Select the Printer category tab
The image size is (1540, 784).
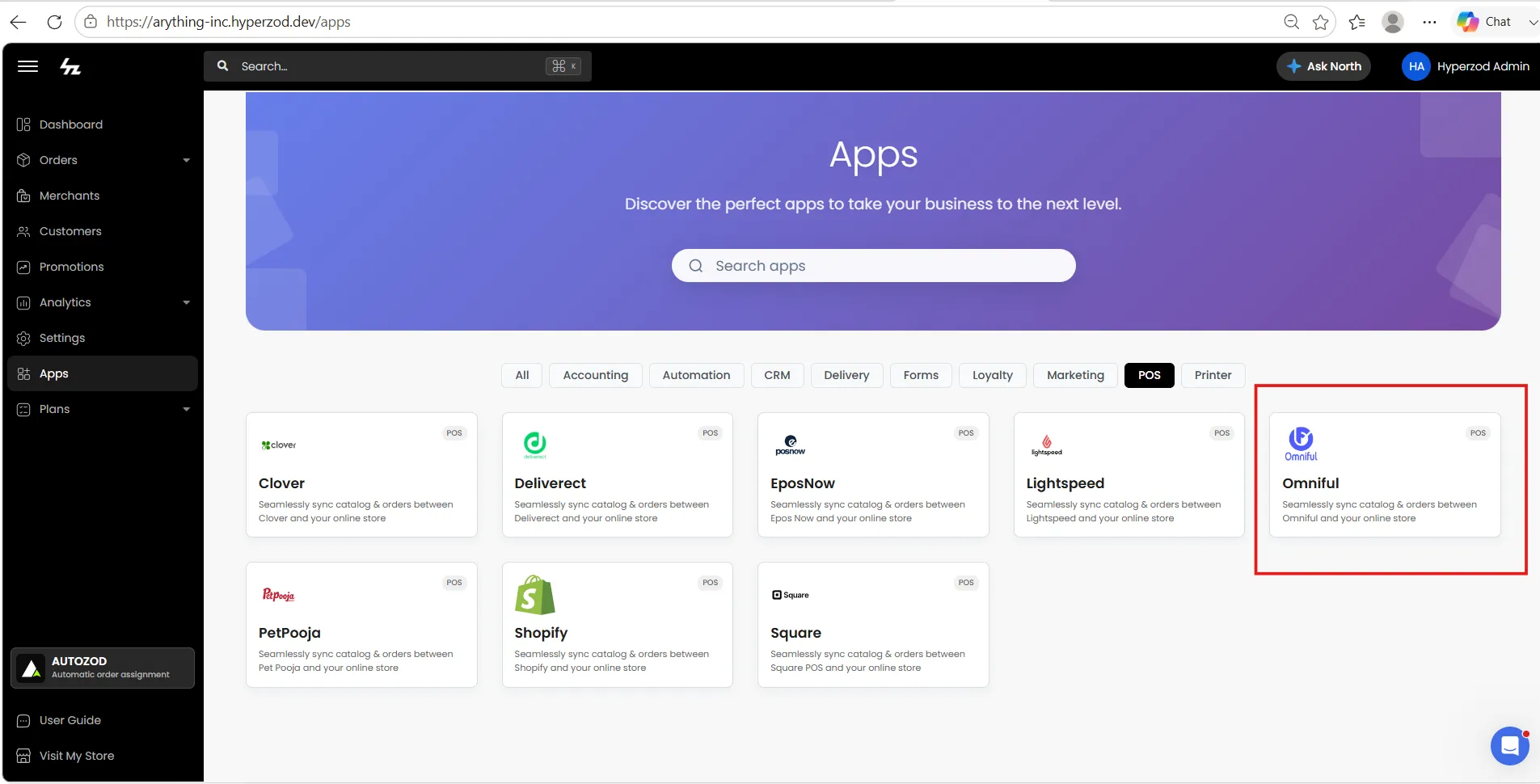[x=1213, y=375]
